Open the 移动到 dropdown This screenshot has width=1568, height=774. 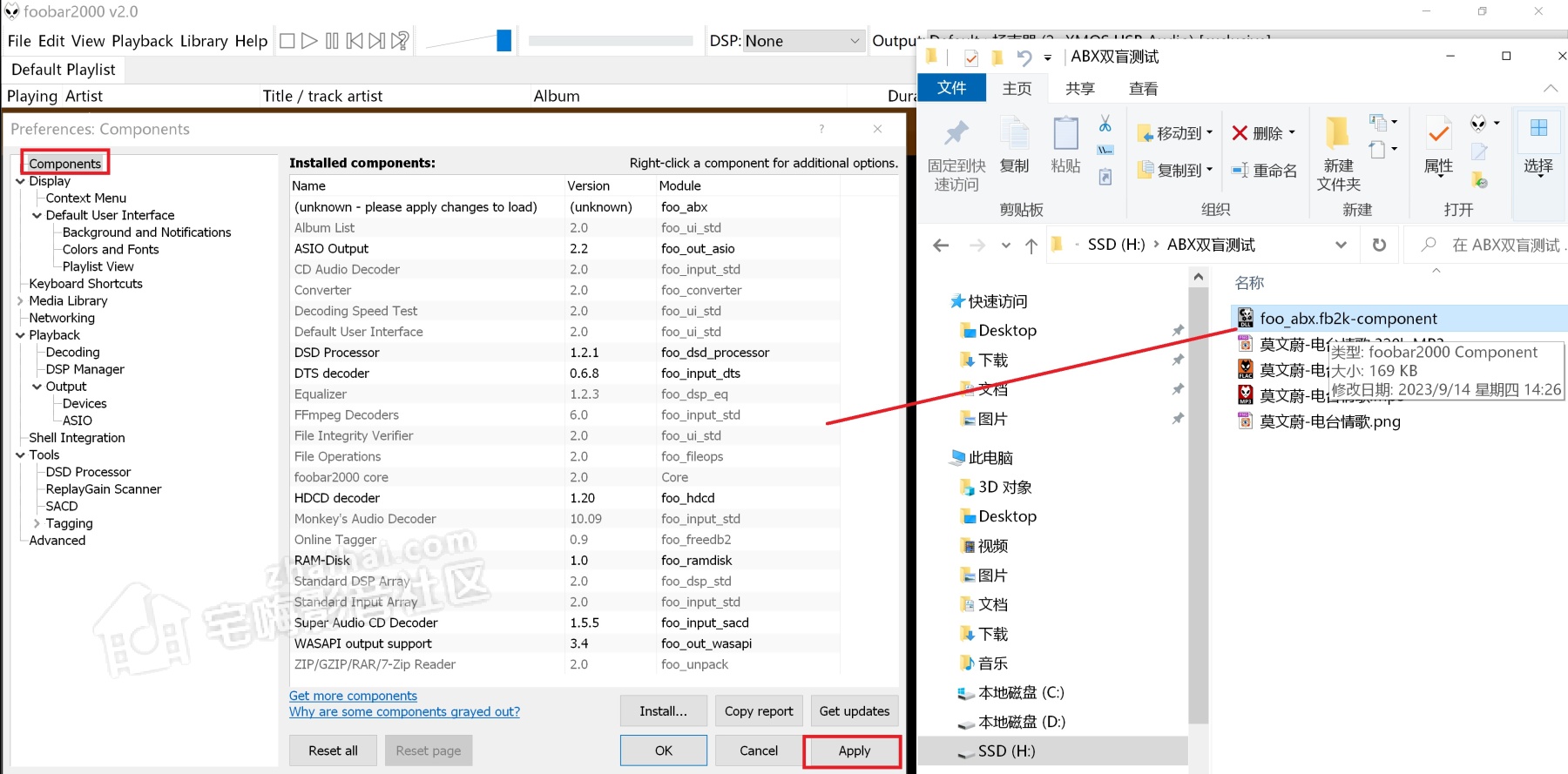[1175, 133]
